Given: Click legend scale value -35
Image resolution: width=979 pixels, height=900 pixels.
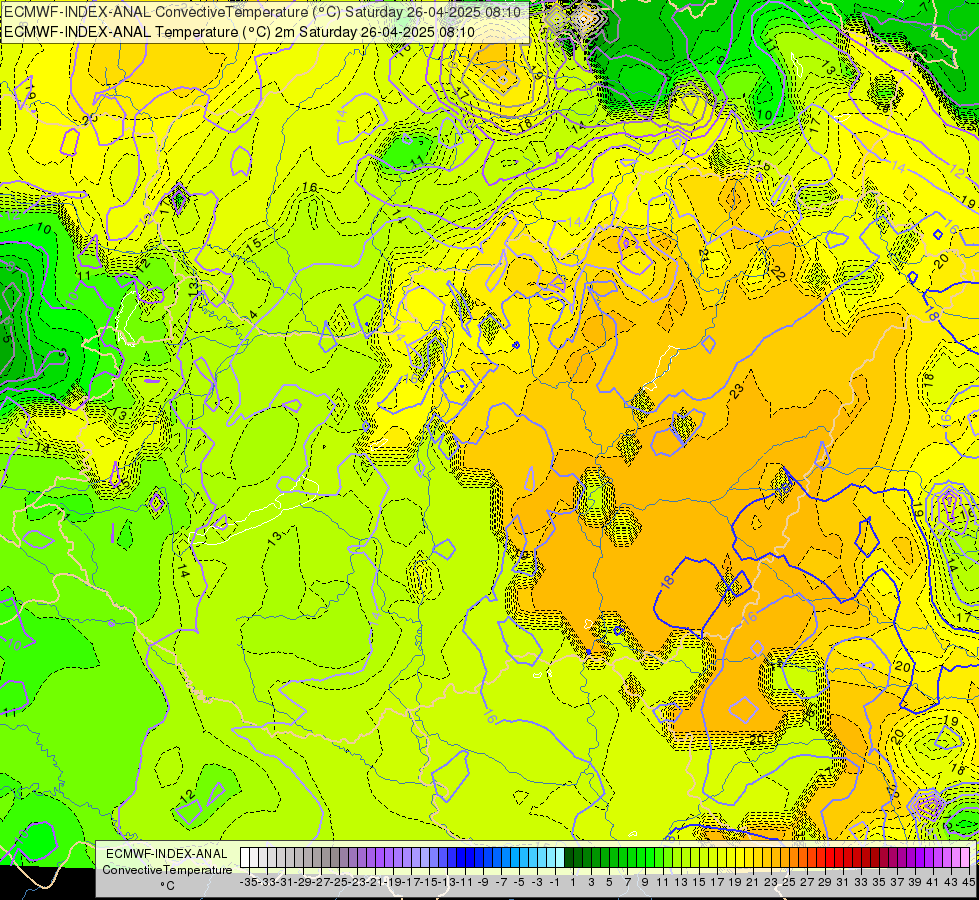Looking at the screenshot, I should 248,882.
